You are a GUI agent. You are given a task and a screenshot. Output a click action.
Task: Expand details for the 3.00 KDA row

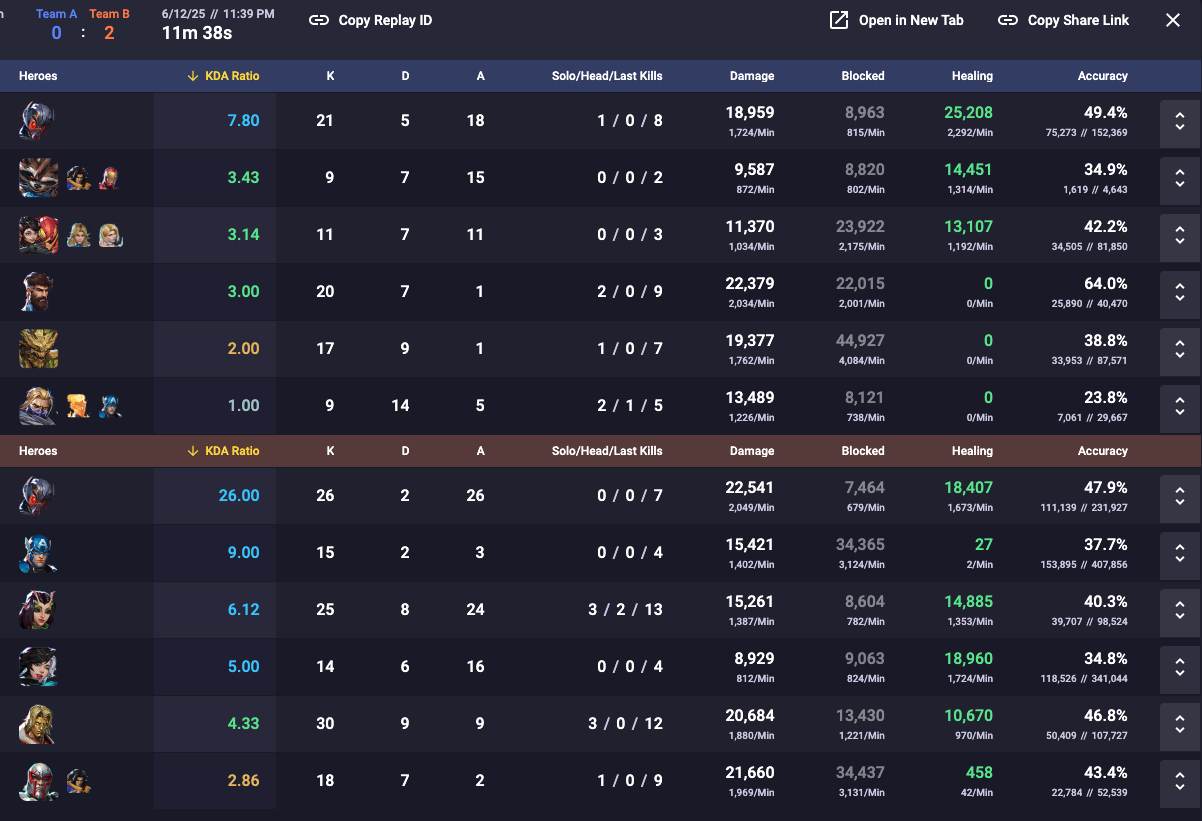pyautogui.click(x=1180, y=293)
